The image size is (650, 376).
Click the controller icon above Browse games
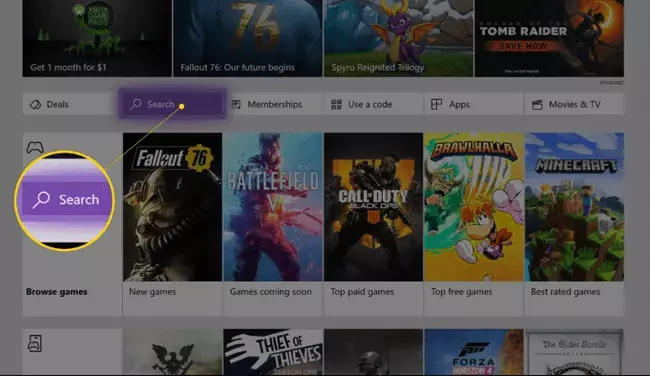click(35, 147)
